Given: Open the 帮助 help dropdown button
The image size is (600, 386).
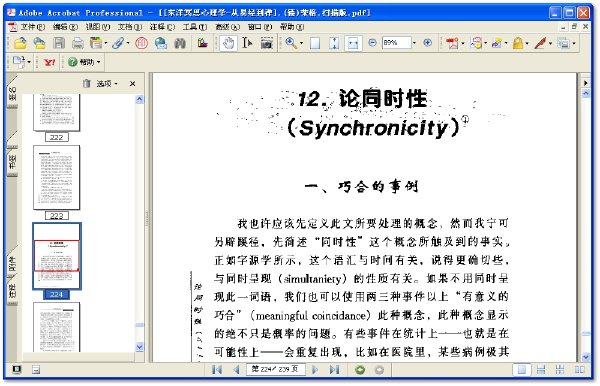Looking at the screenshot, I should tap(84, 62).
